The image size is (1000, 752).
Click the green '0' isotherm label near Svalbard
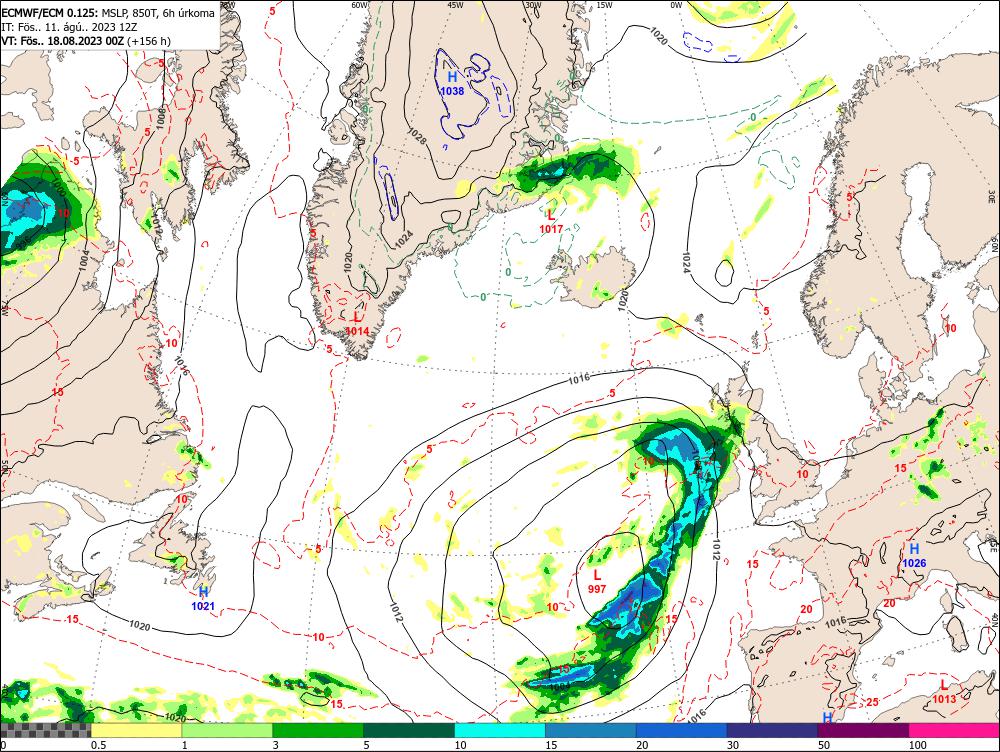tap(753, 117)
